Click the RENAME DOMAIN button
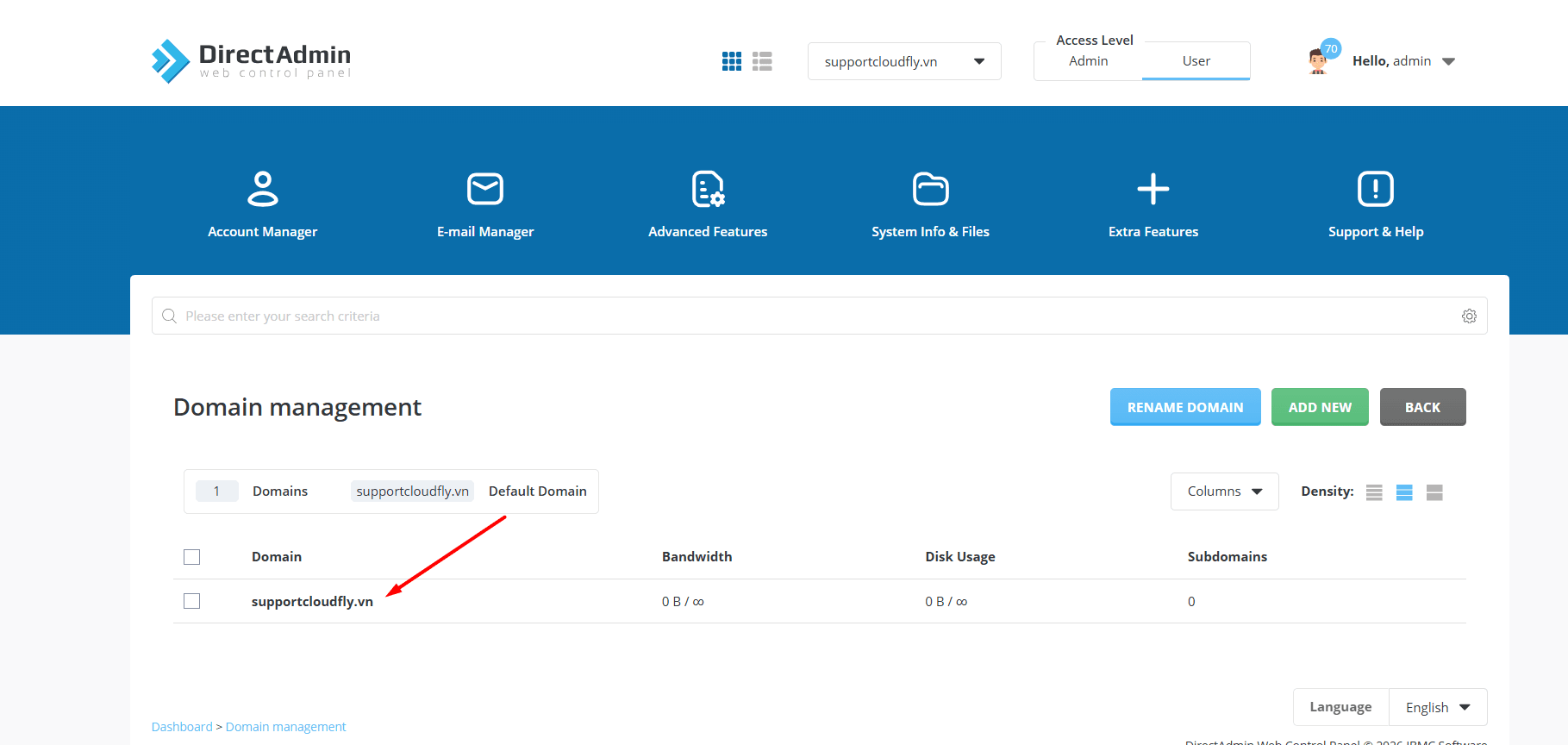 [1184, 407]
